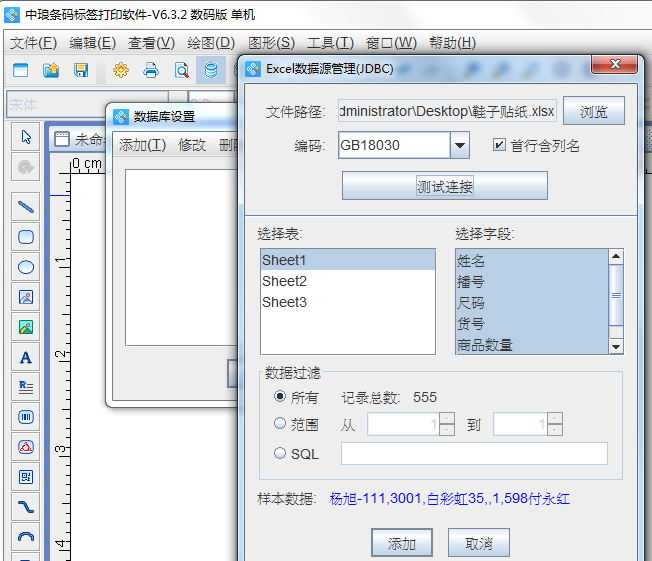
Task: Select the 范围 radio button
Action: point(281,424)
